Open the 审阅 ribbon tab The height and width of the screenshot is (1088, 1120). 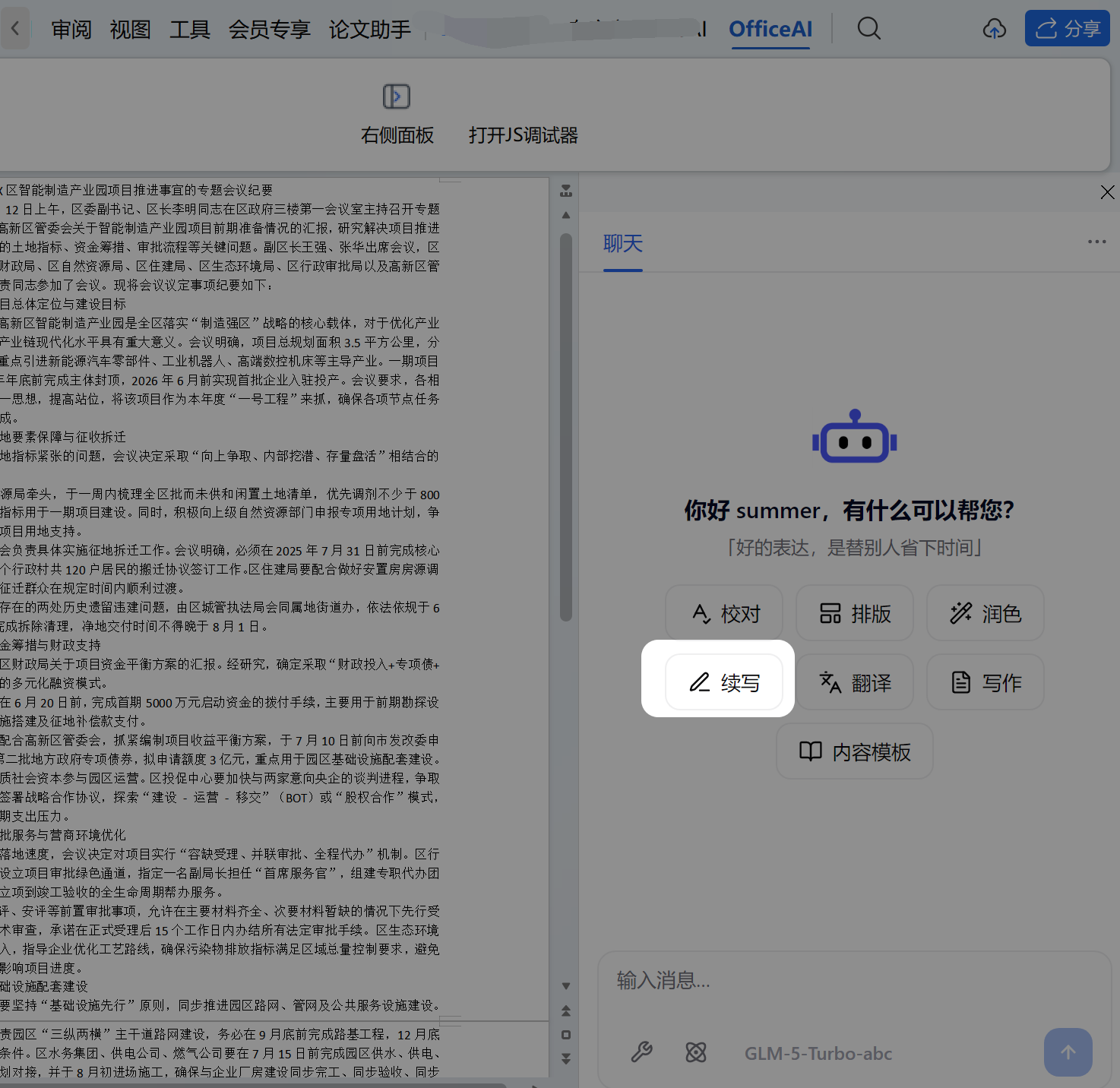tap(71, 30)
